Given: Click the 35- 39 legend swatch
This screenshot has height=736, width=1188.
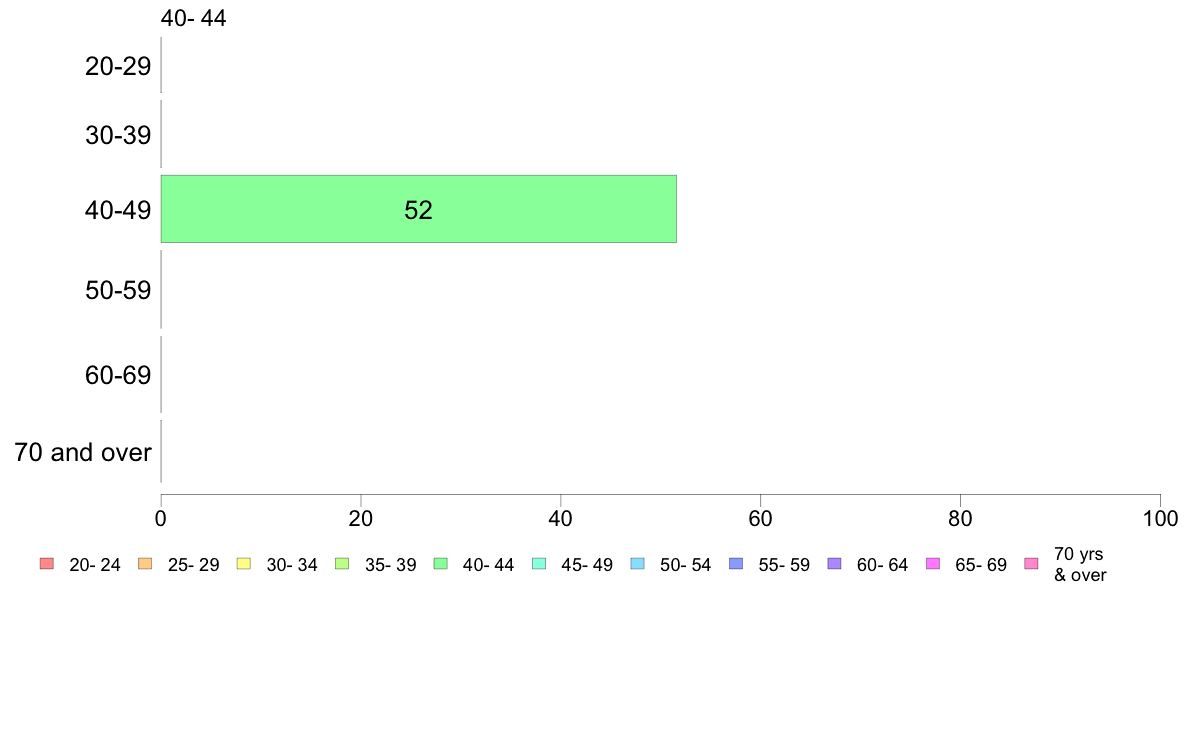Looking at the screenshot, I should pyautogui.click(x=342, y=564).
